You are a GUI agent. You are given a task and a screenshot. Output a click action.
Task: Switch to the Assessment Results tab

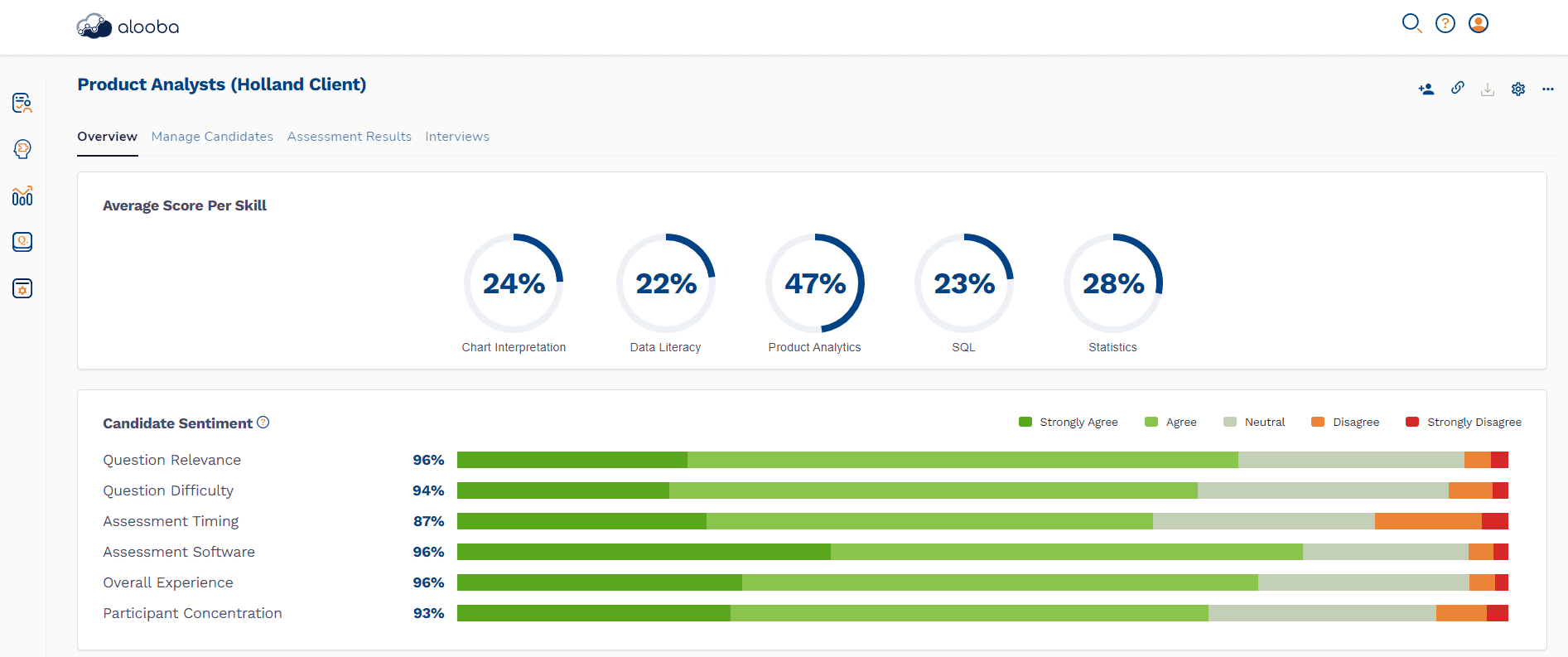(x=350, y=137)
